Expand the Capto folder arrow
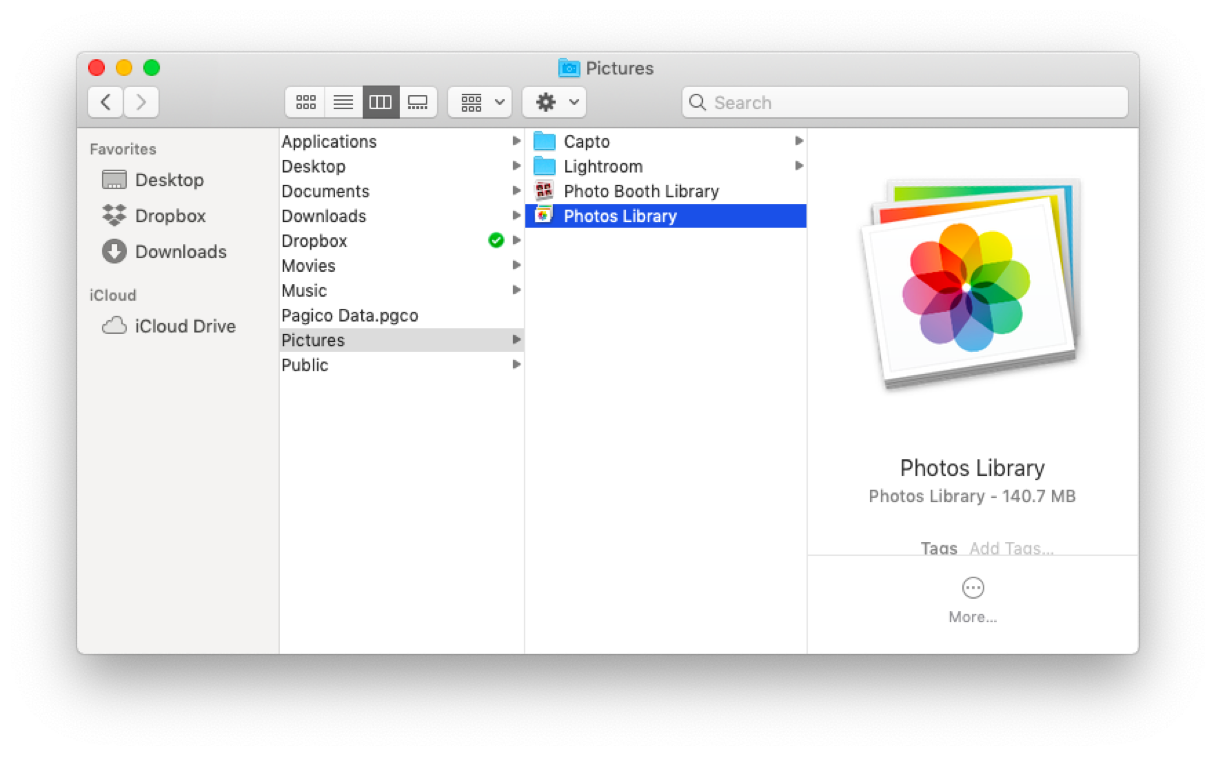 pyautogui.click(x=799, y=142)
